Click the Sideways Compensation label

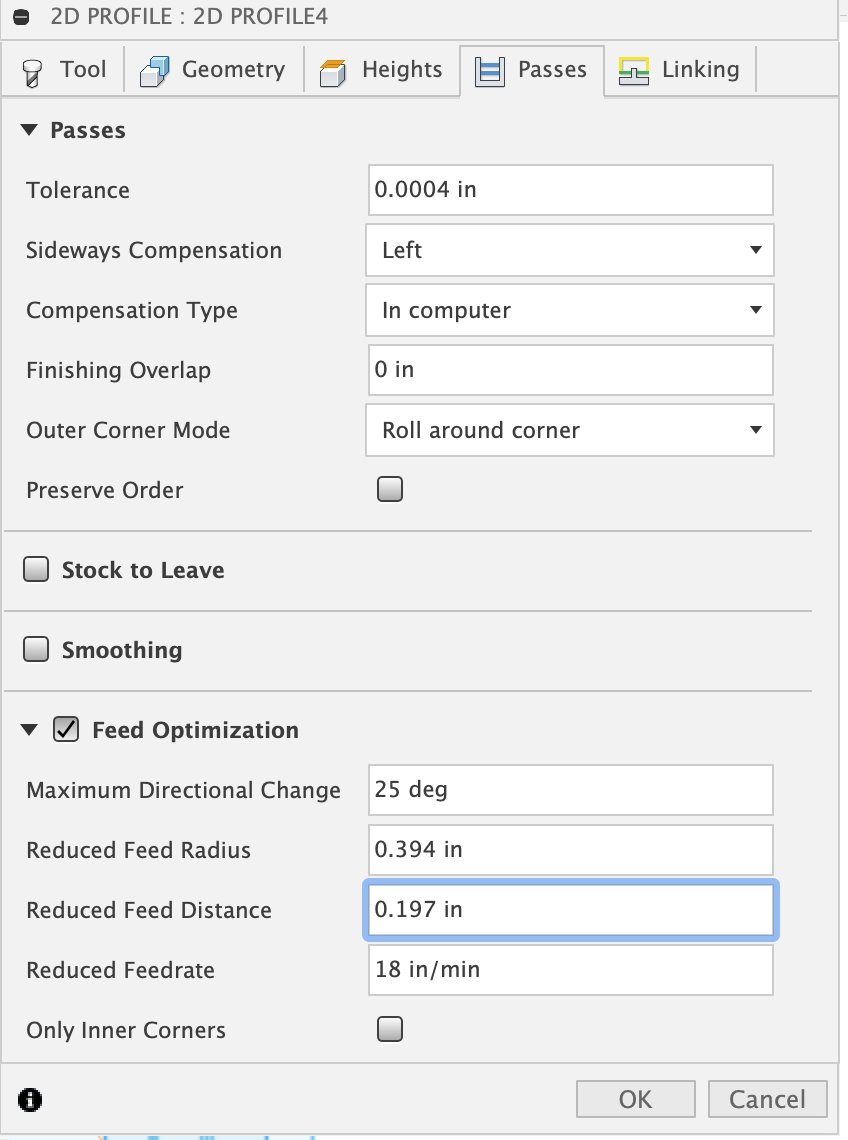(x=154, y=251)
